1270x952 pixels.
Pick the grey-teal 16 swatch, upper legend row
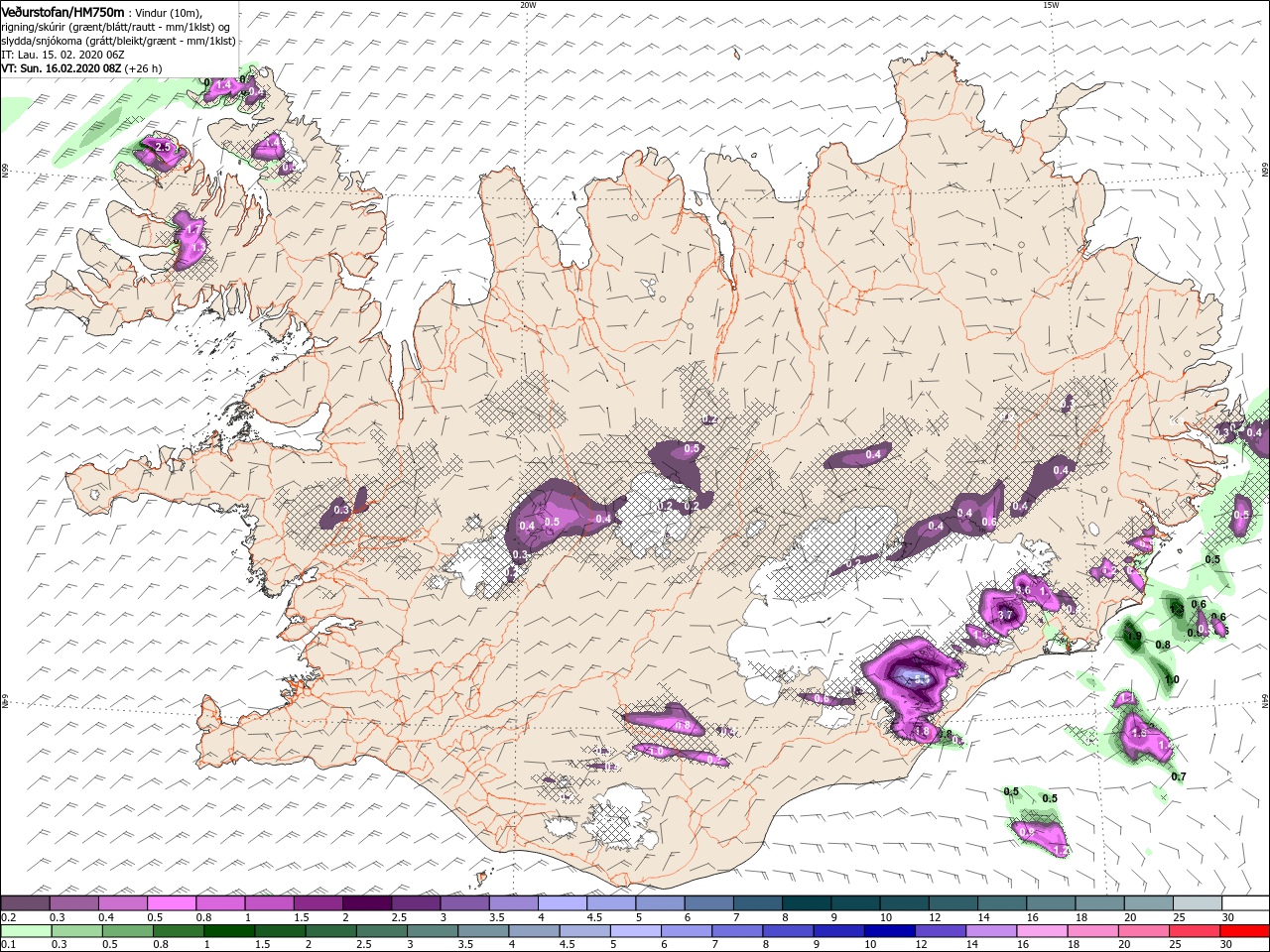point(1050,903)
